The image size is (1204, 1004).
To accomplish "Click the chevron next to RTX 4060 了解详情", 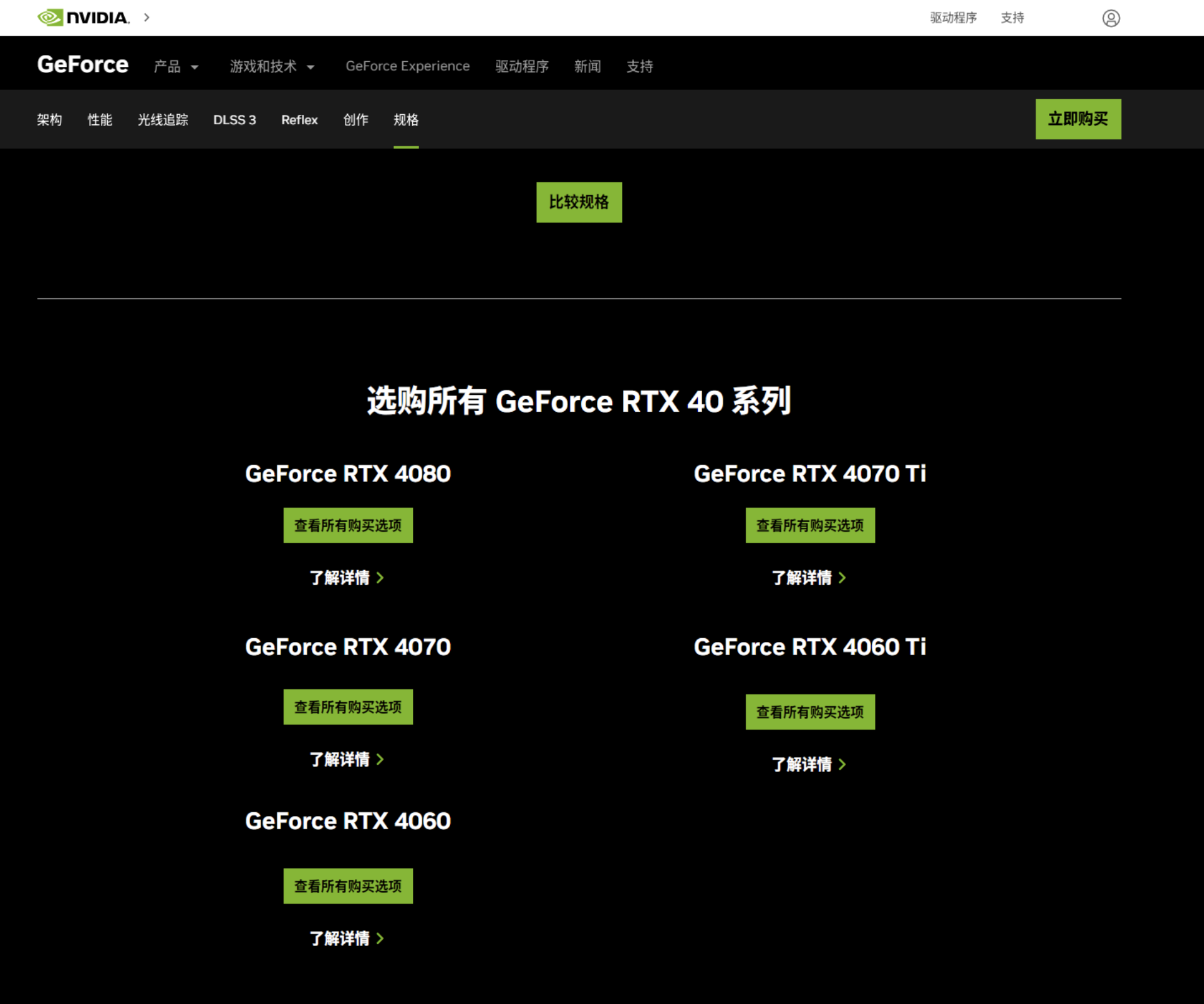I will tap(381, 938).
